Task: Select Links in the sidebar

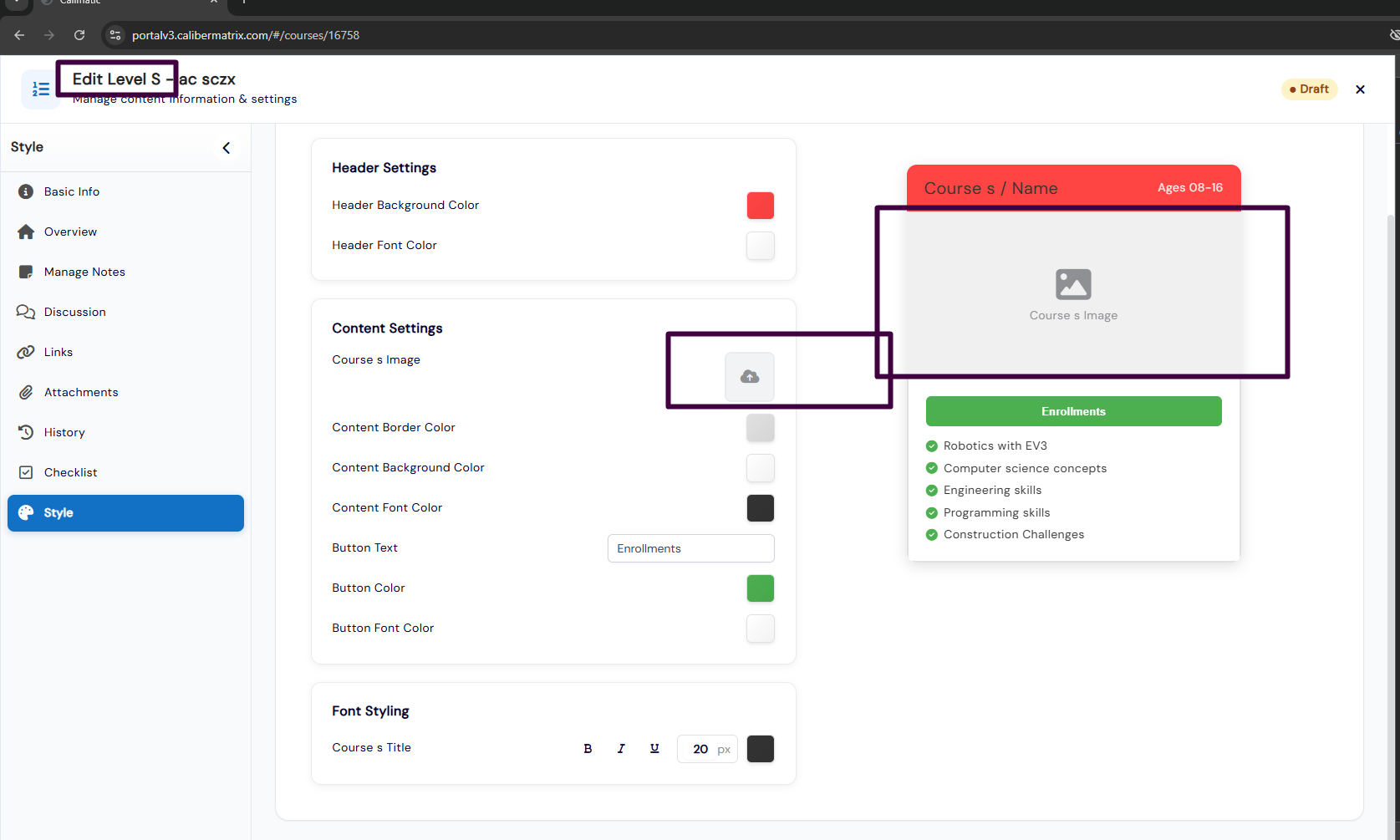Action: (125, 352)
